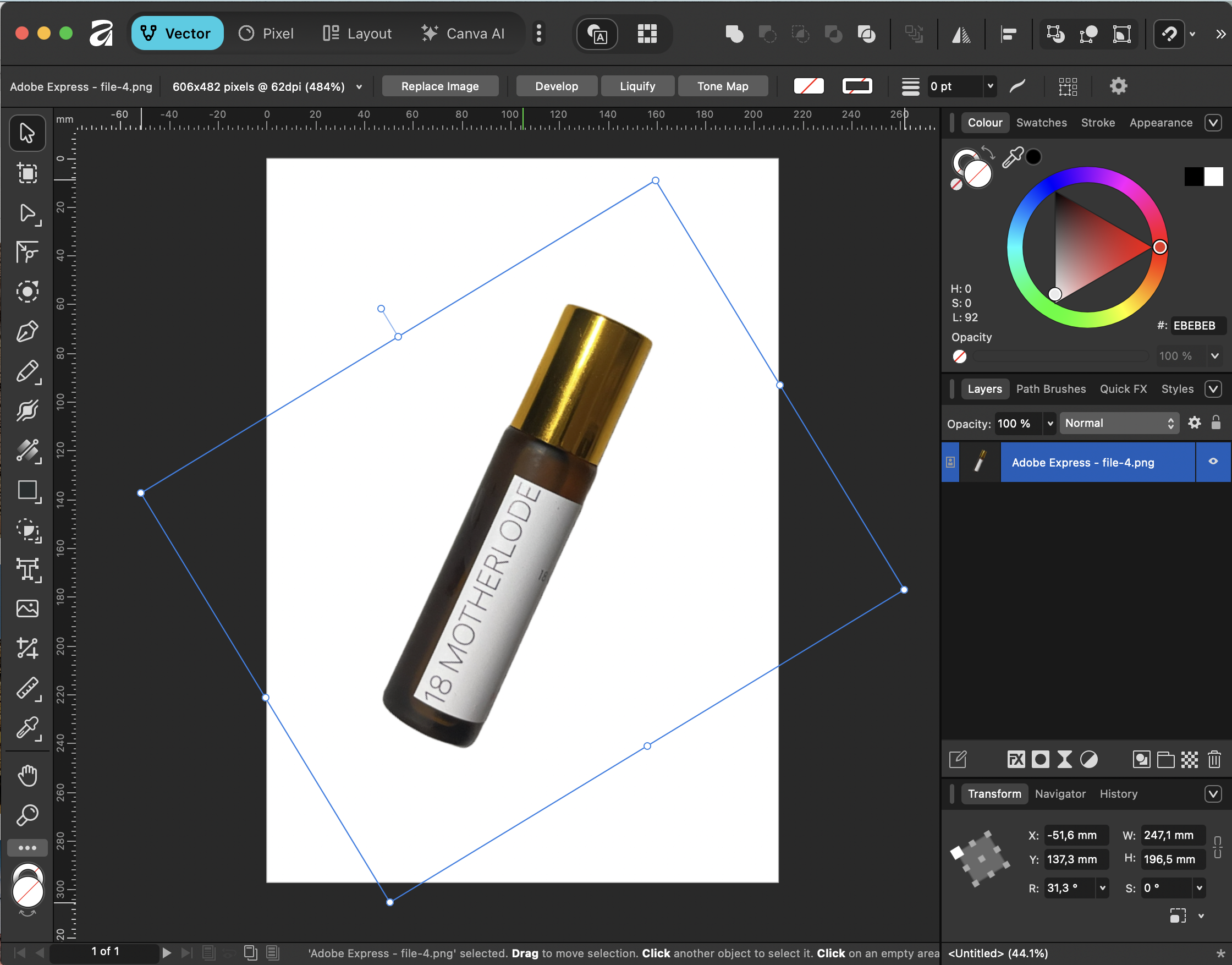Select the white swatch in the Colour panel
Image resolution: width=1232 pixels, height=965 pixels.
point(1213,176)
